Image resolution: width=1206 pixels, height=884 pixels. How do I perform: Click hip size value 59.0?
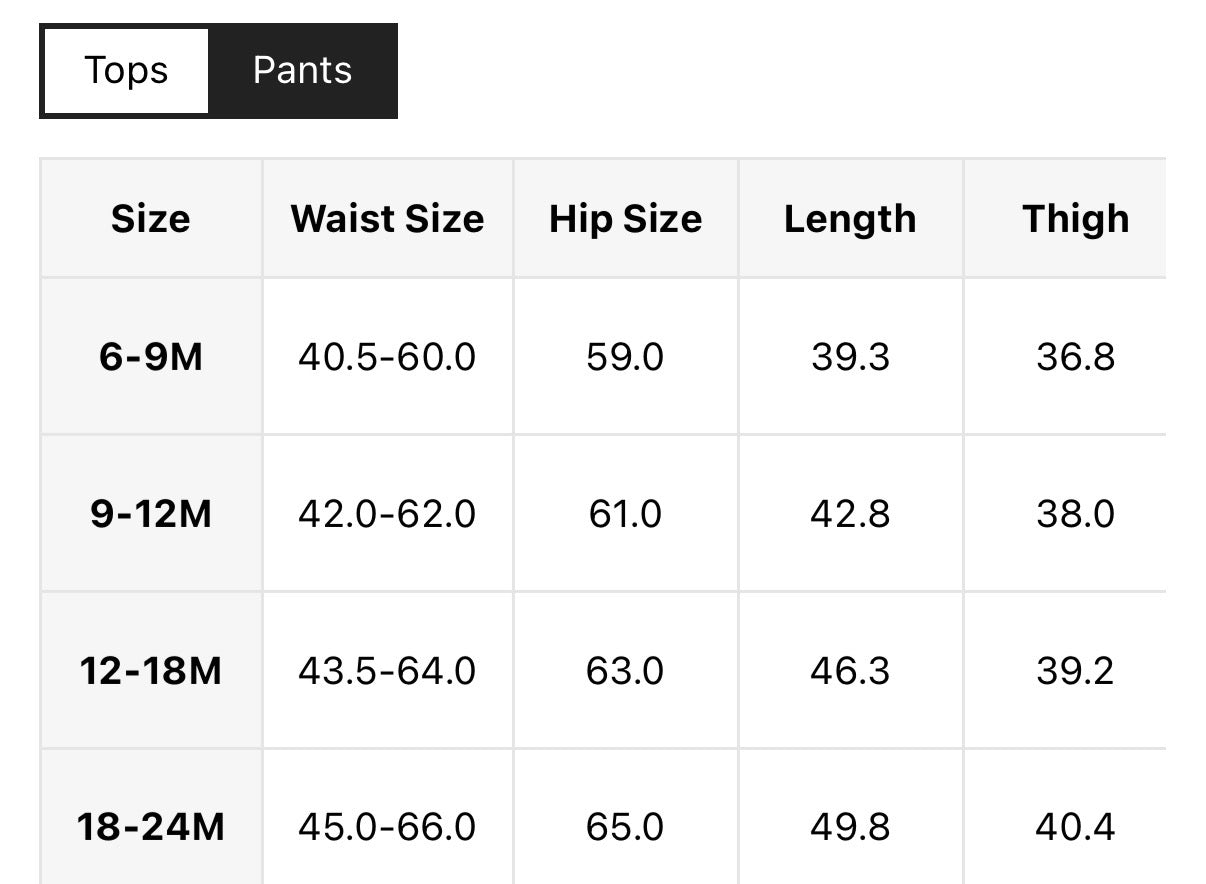point(625,357)
